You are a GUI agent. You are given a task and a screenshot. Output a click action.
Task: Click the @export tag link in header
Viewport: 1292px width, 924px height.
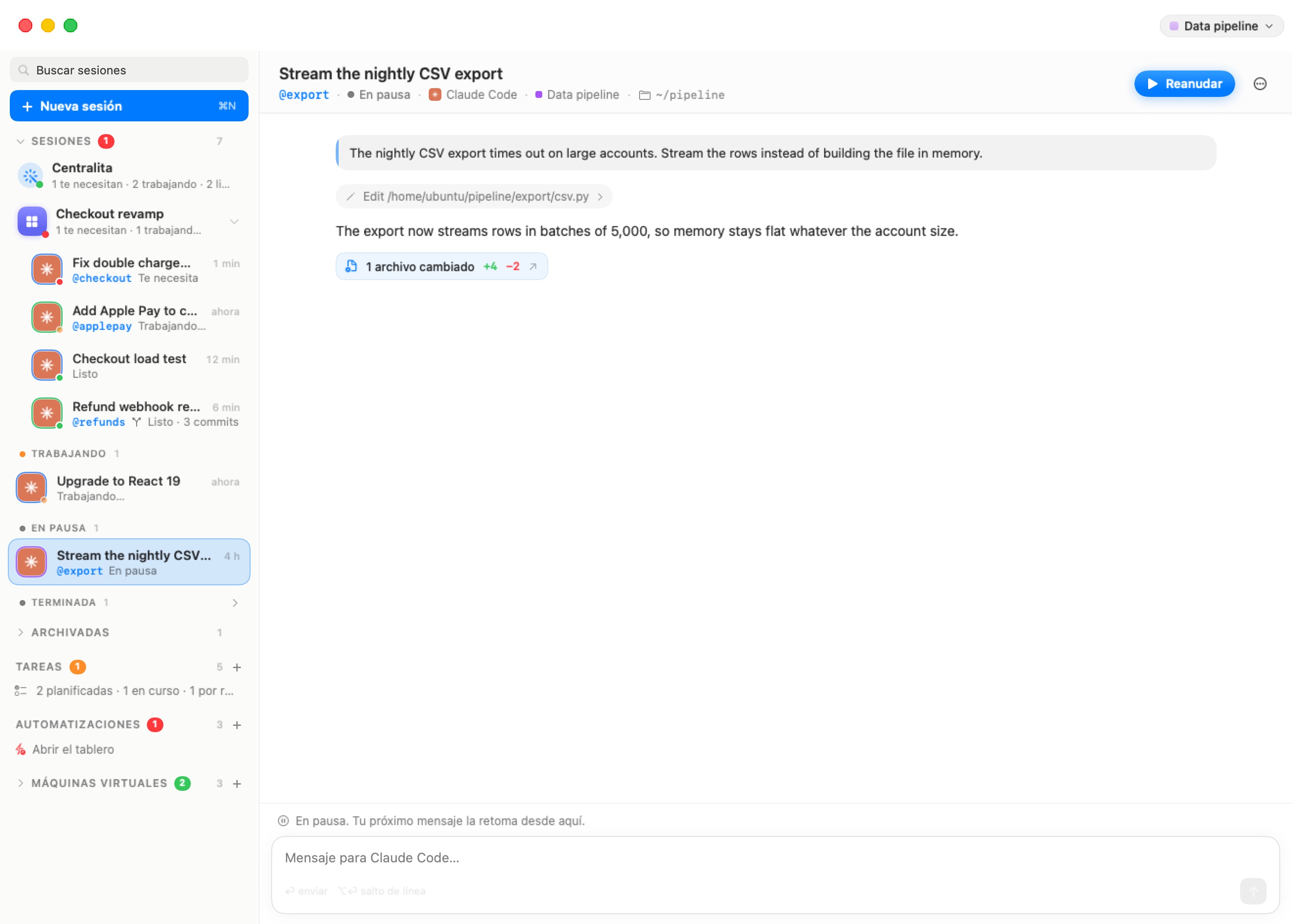point(304,95)
